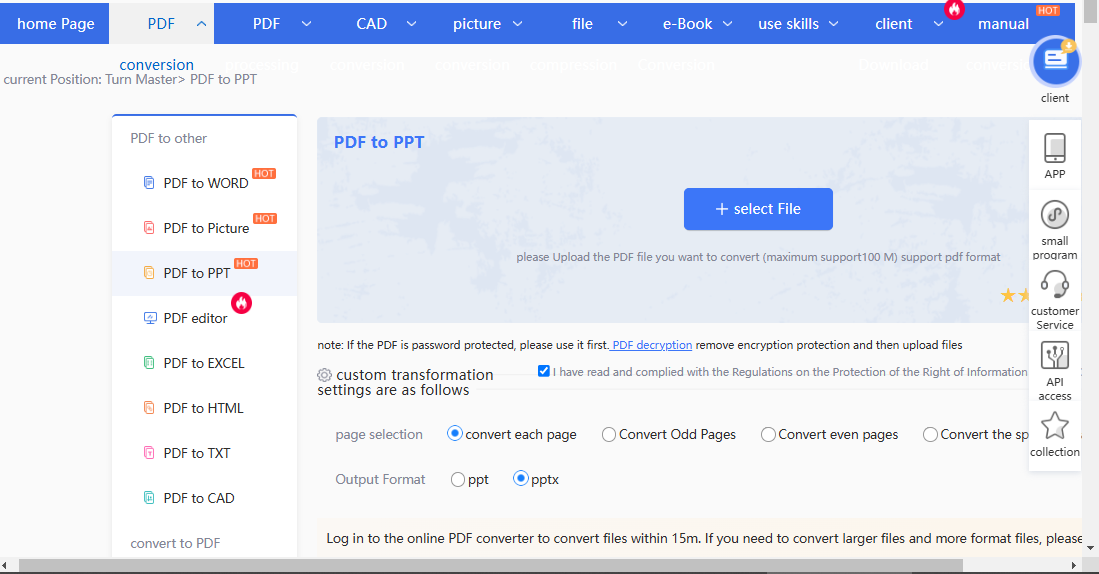Select the Convert Odd Pages radio
This screenshot has height=574, width=1099.
[608, 435]
